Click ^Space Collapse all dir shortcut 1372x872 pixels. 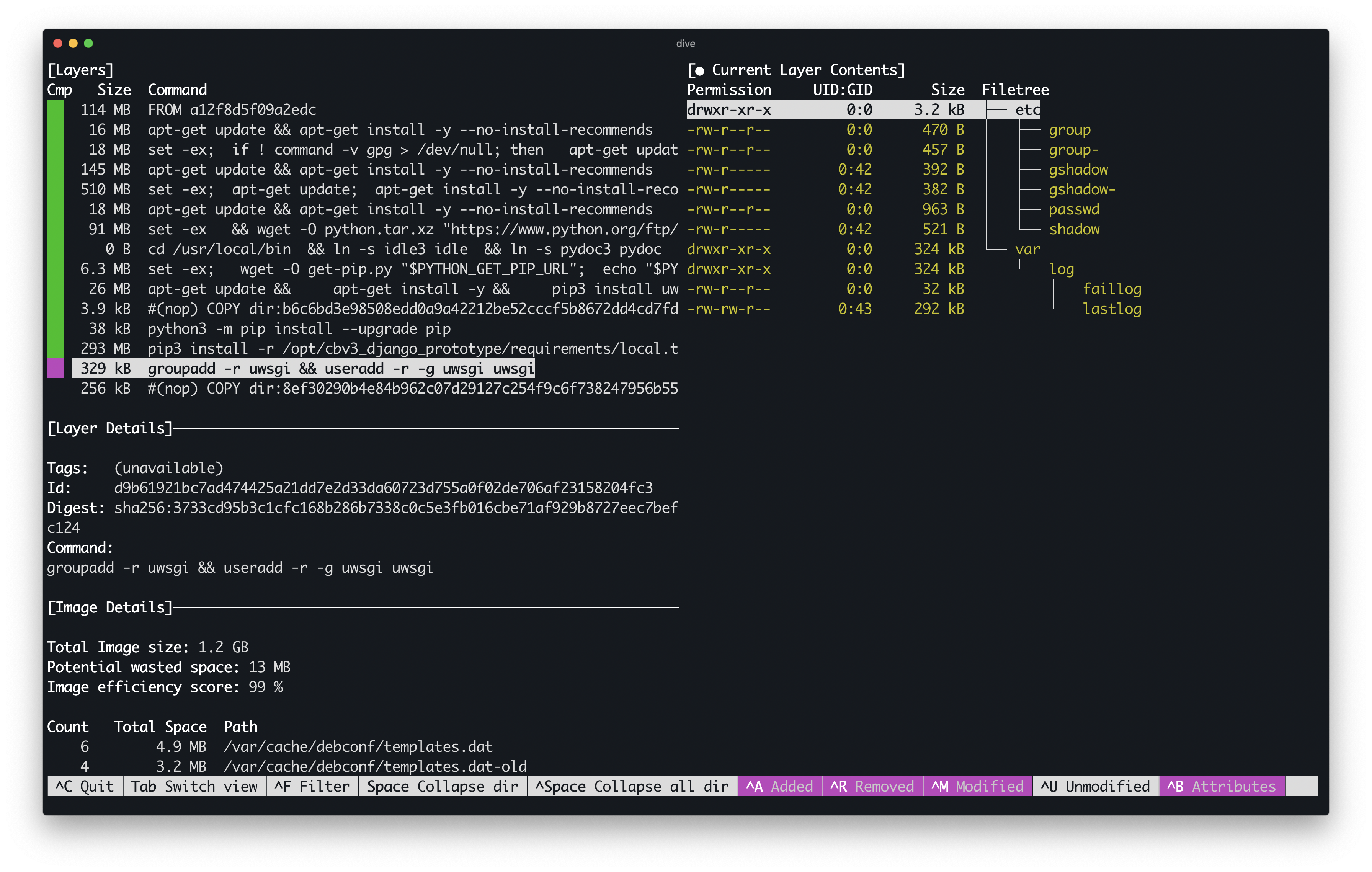coord(632,786)
